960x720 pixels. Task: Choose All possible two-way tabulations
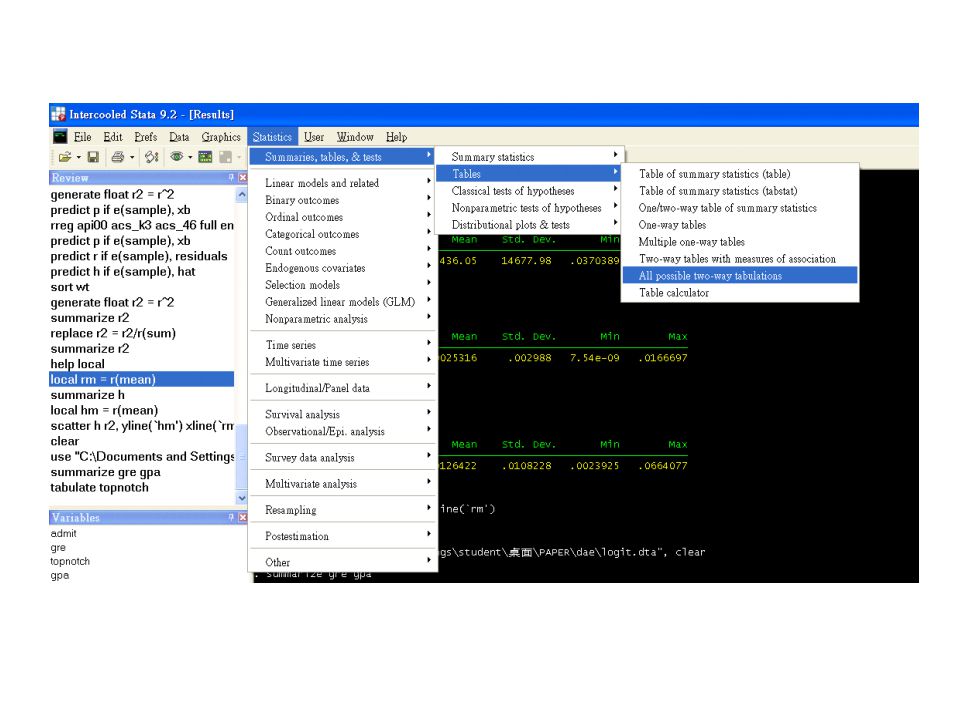740,276
